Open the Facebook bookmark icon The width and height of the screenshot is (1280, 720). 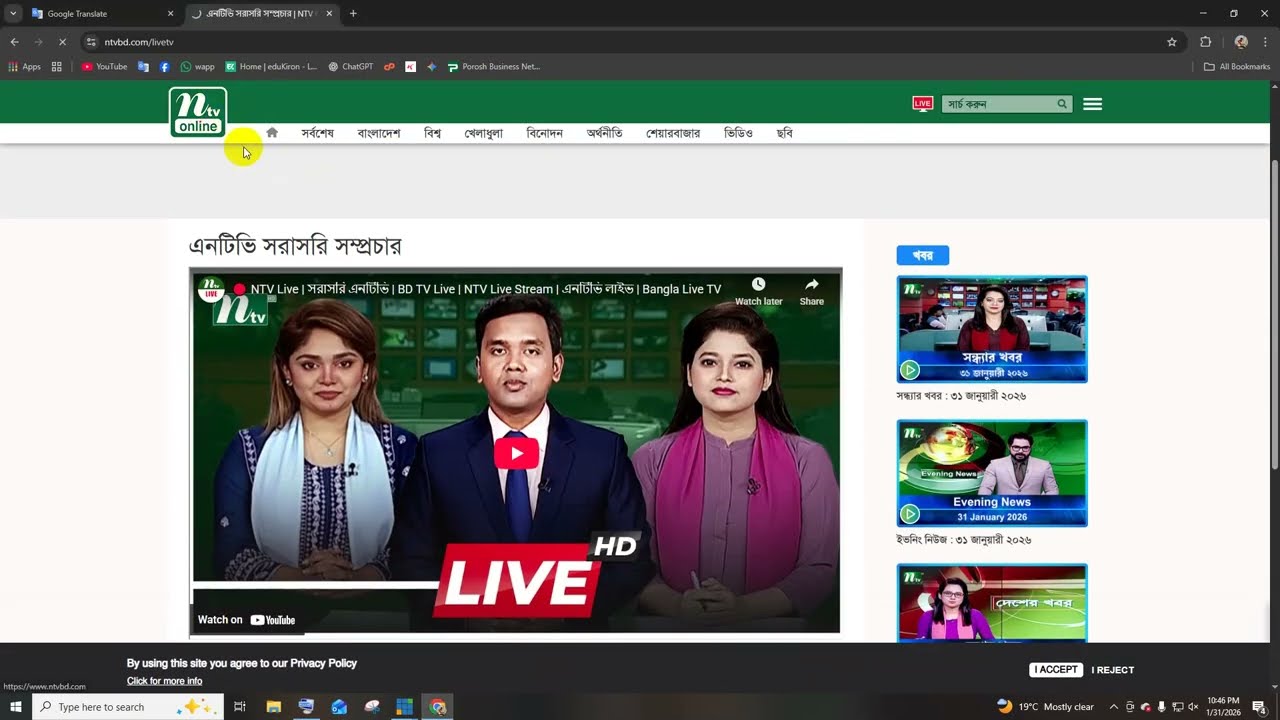165,67
